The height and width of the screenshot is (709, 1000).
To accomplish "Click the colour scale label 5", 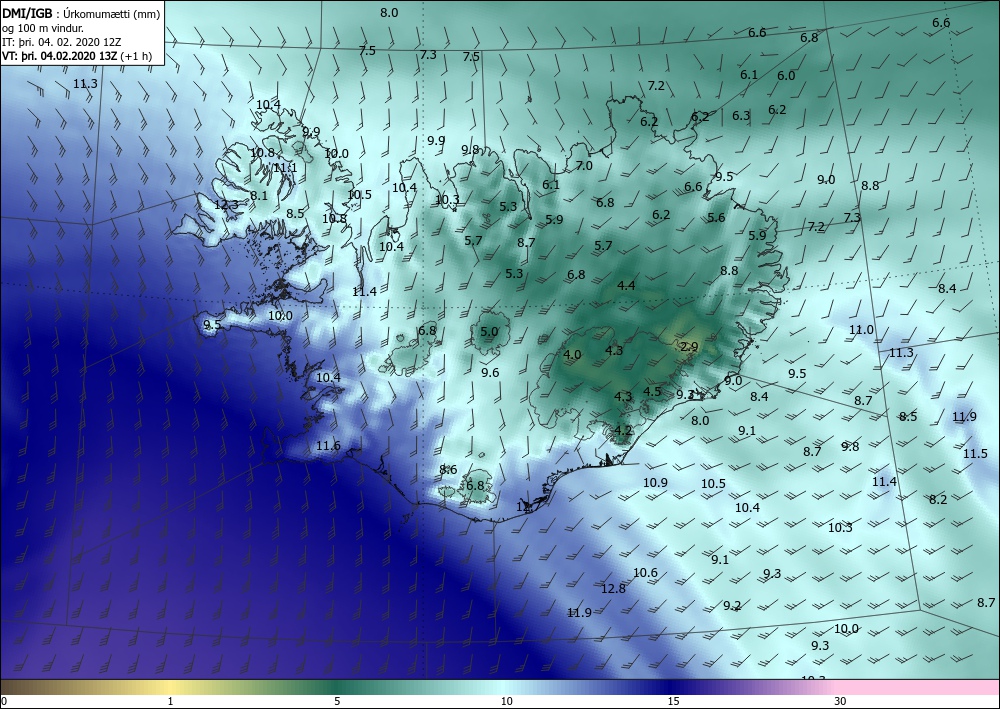I will coord(337,701).
